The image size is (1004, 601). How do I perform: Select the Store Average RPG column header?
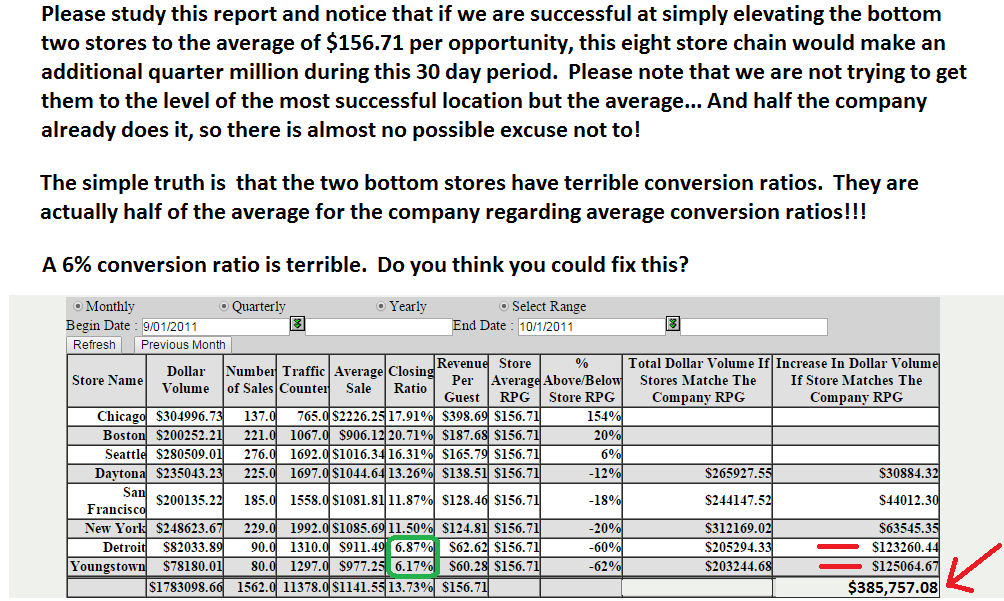[515, 380]
